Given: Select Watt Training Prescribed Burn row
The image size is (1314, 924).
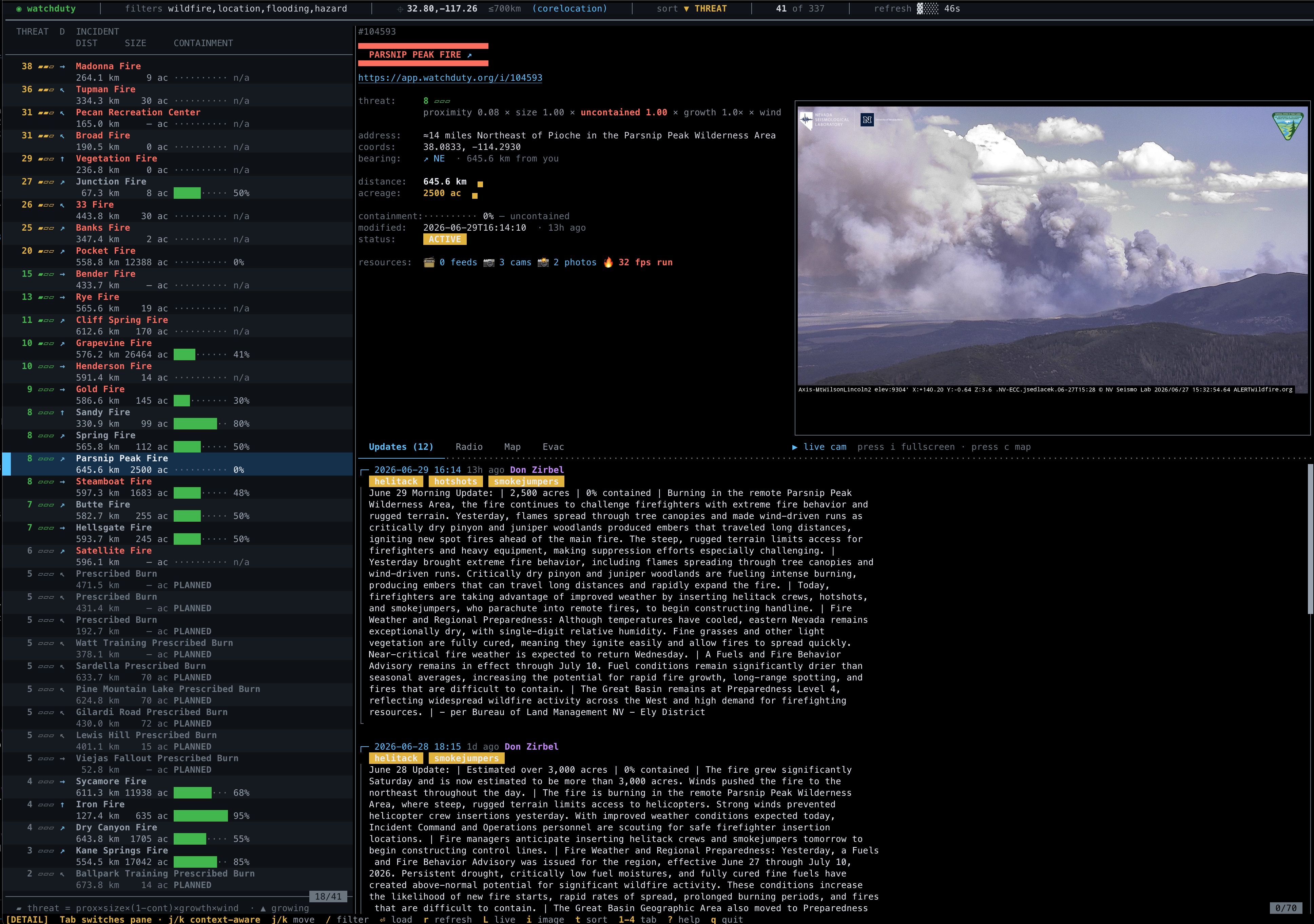Looking at the screenshot, I should [x=177, y=649].
